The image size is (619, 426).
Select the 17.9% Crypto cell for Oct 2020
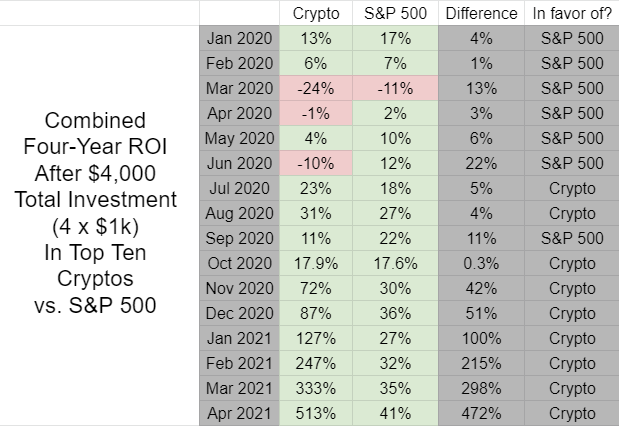(316, 263)
